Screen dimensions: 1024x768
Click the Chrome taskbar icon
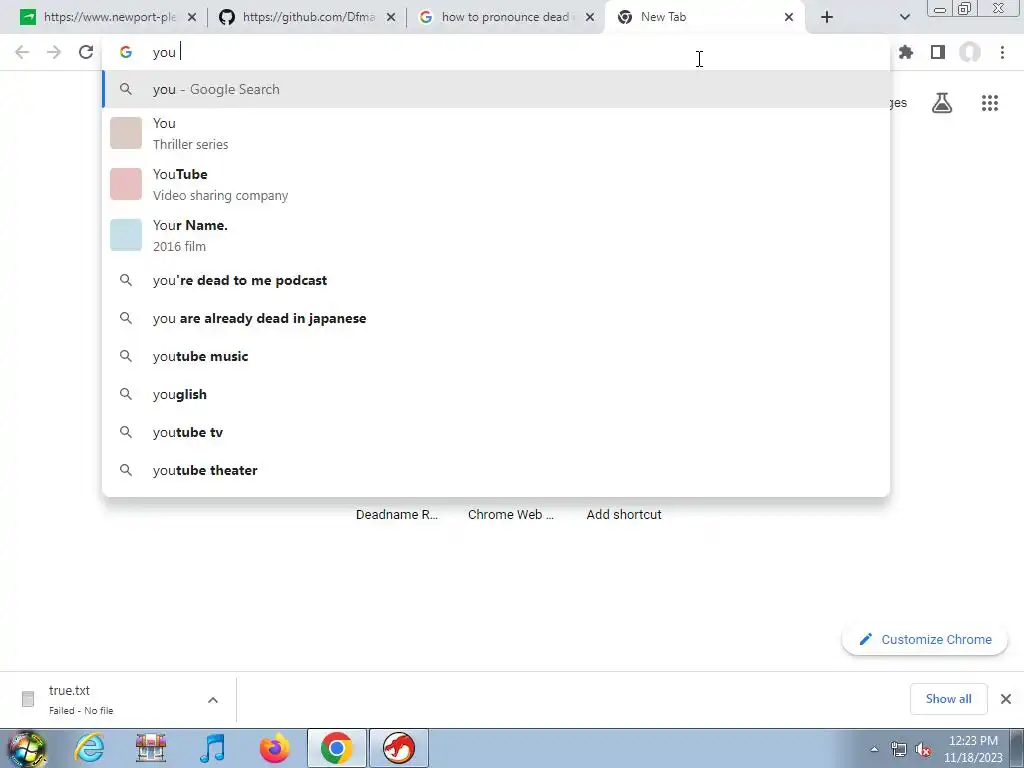(x=336, y=748)
